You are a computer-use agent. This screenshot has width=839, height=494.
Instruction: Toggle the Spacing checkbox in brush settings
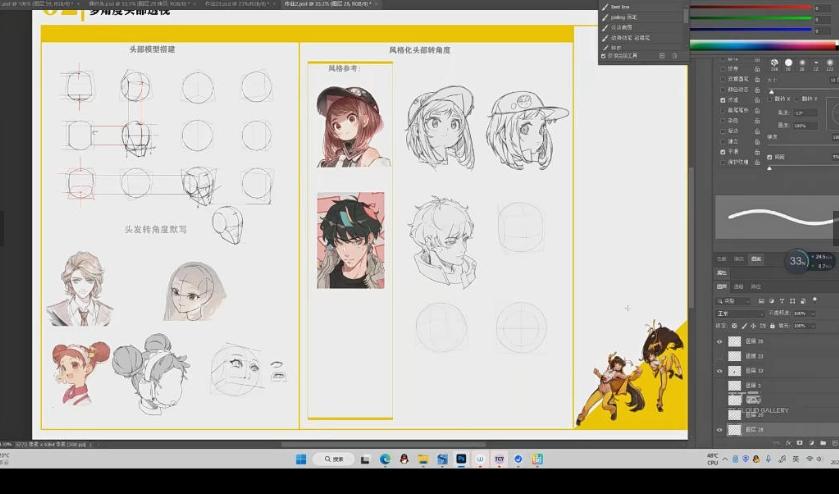(x=768, y=157)
